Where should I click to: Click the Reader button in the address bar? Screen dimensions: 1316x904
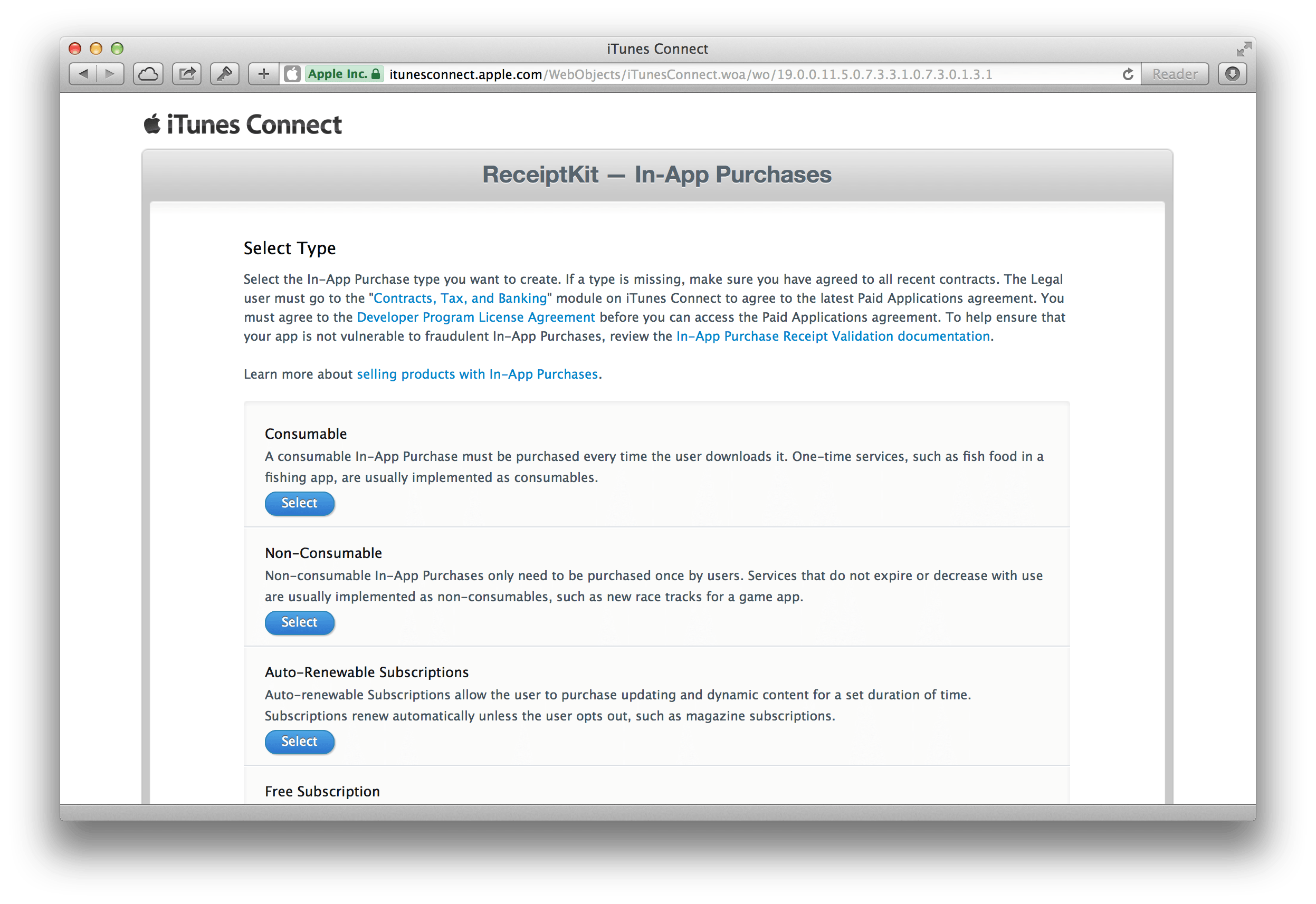[x=1175, y=74]
